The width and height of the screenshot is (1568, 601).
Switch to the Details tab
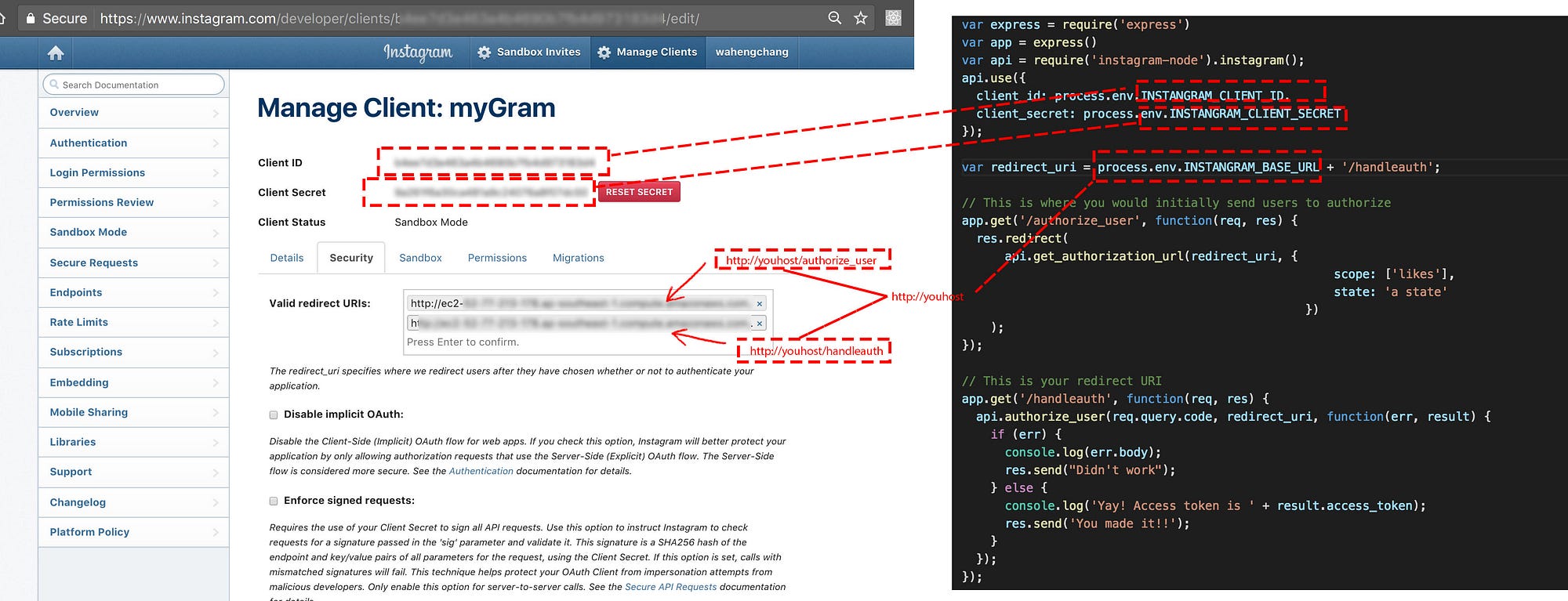287,258
